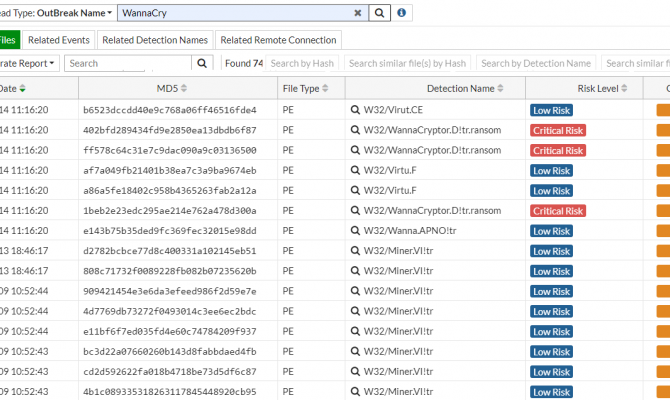Click the Search by Hash field
670x400 pixels.
click(x=302, y=63)
